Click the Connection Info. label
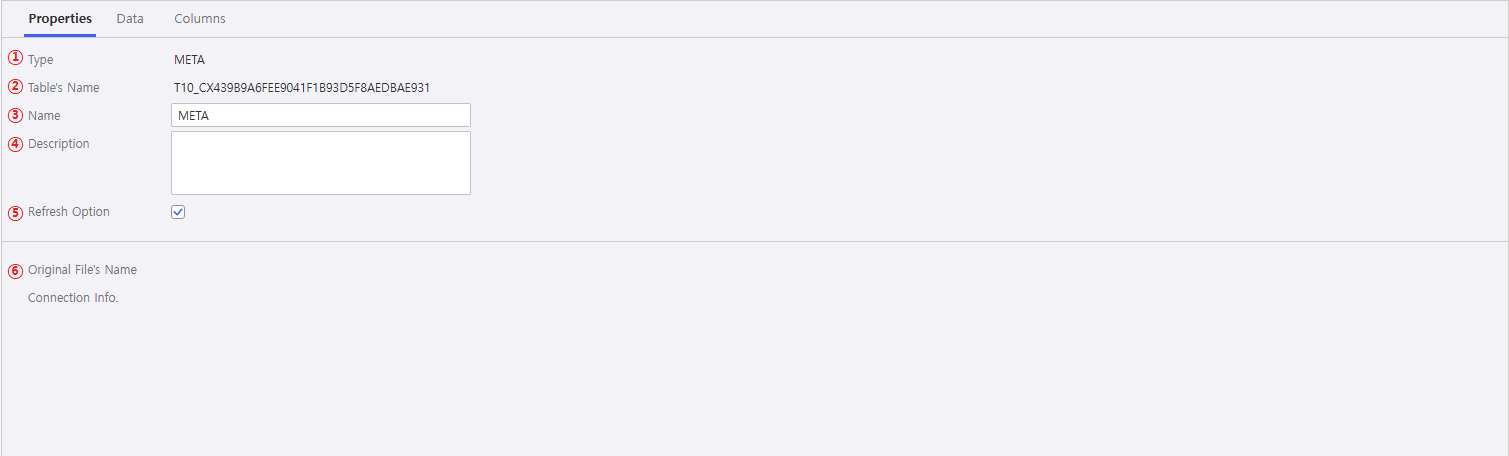 click(x=73, y=298)
